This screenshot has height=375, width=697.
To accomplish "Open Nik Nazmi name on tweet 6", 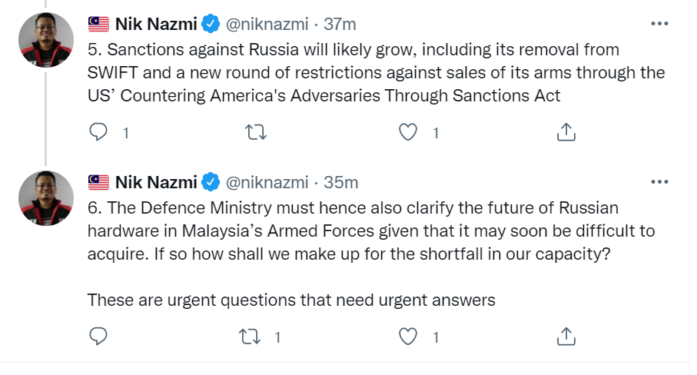I will [156, 182].
